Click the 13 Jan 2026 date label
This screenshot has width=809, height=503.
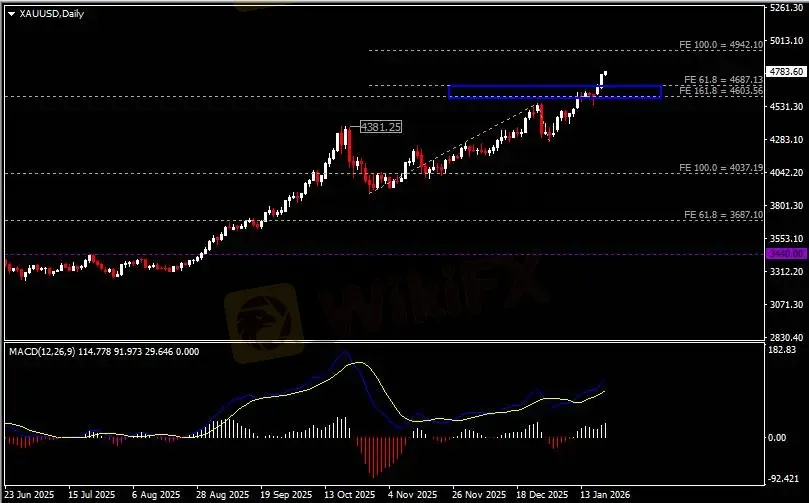(x=605, y=495)
